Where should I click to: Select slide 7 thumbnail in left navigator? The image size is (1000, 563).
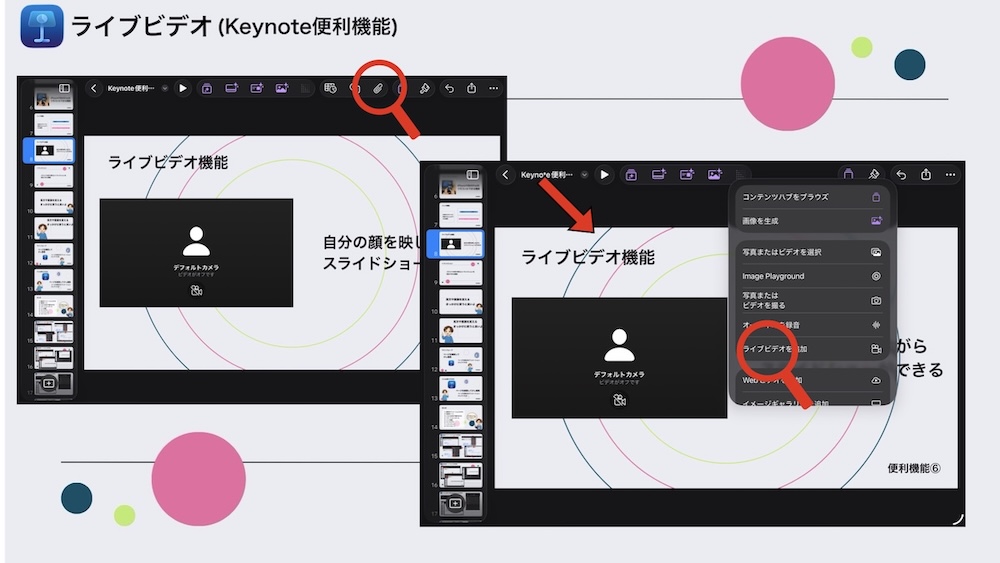point(54,124)
